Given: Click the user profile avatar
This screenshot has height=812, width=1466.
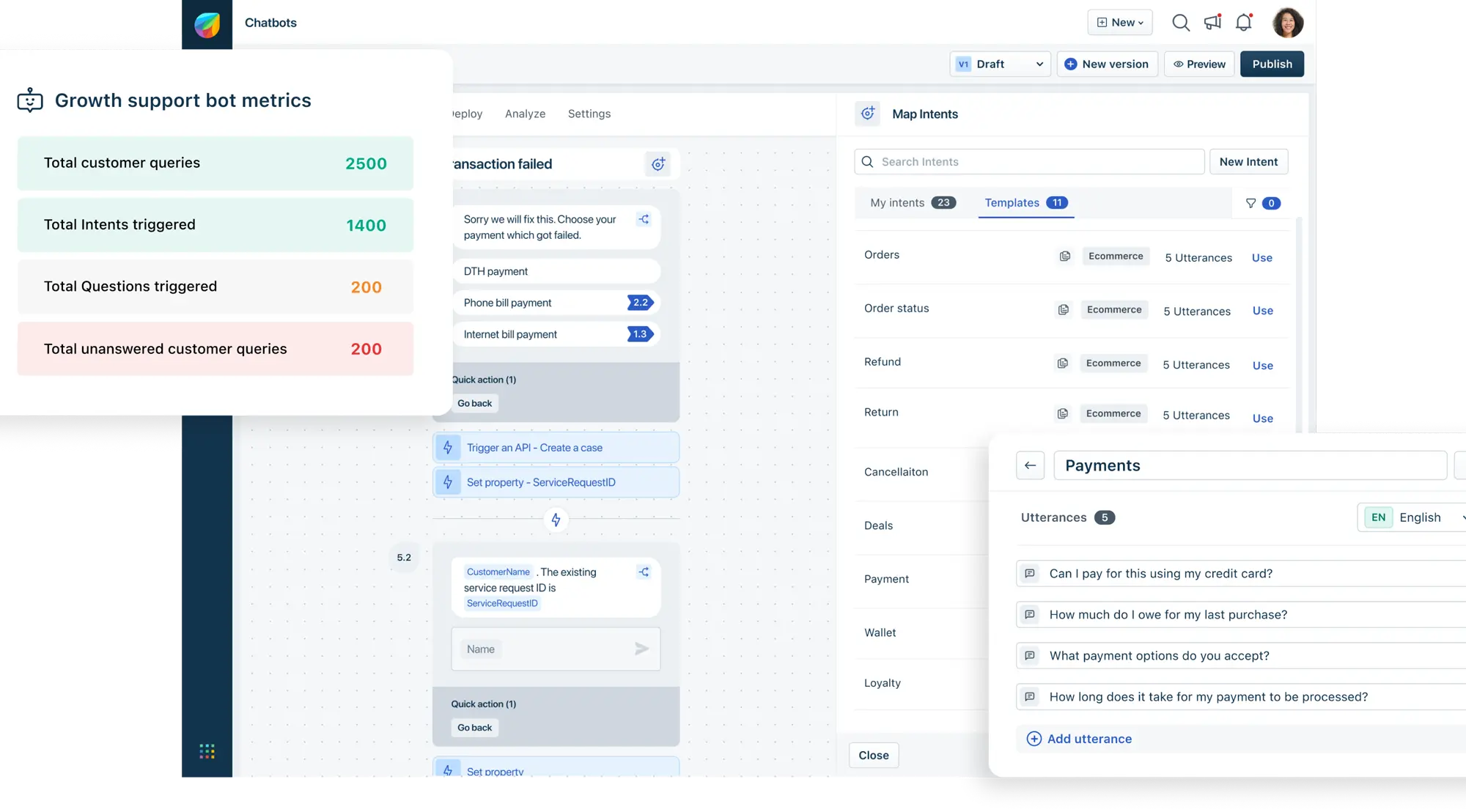Looking at the screenshot, I should (1288, 23).
